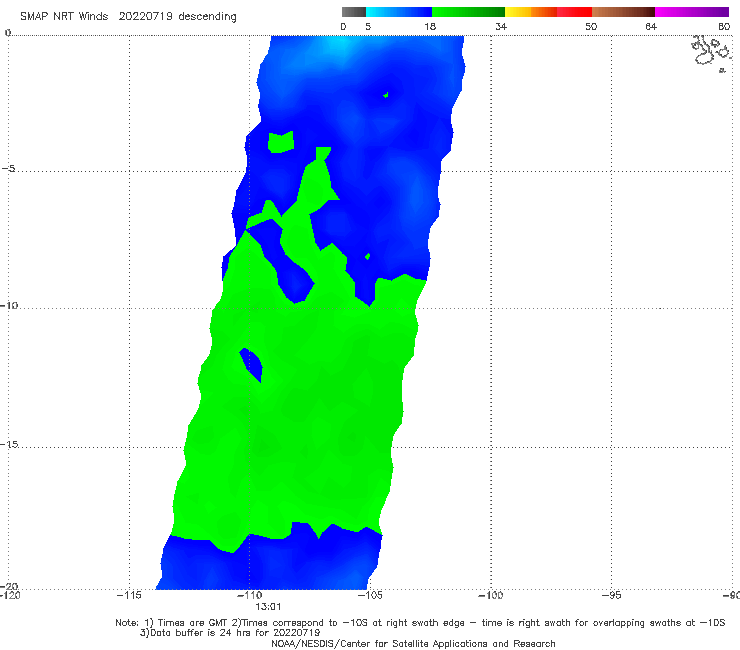Click the cyan-blue segment of the color bar
The image size is (740, 650).
pos(399,12)
